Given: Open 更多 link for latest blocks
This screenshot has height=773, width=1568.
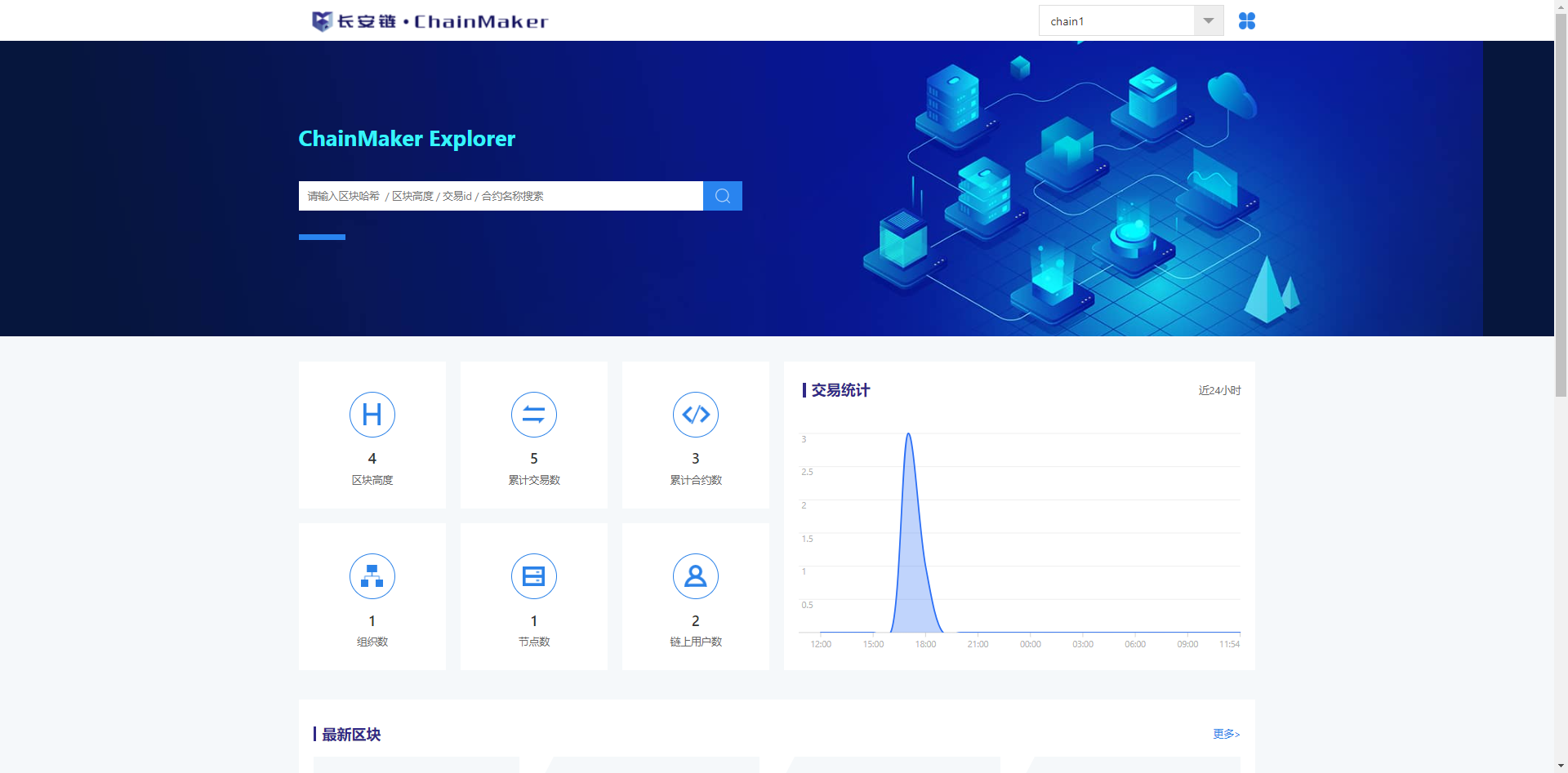Looking at the screenshot, I should [x=1227, y=734].
